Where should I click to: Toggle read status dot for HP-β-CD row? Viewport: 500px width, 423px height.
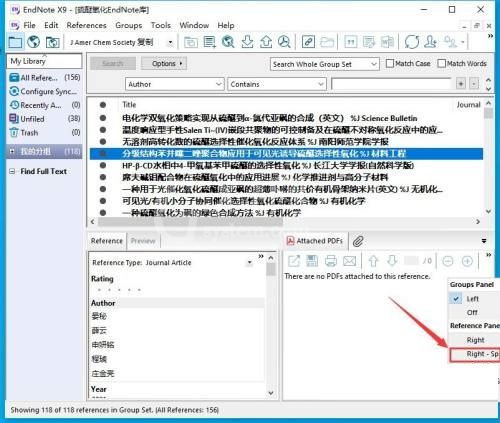103,165
